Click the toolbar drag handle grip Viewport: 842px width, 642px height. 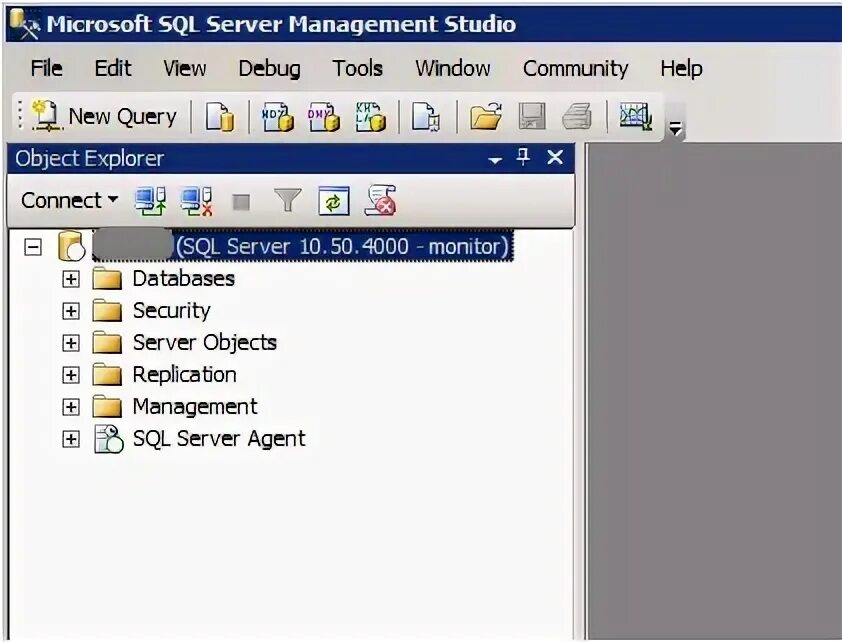[20, 115]
